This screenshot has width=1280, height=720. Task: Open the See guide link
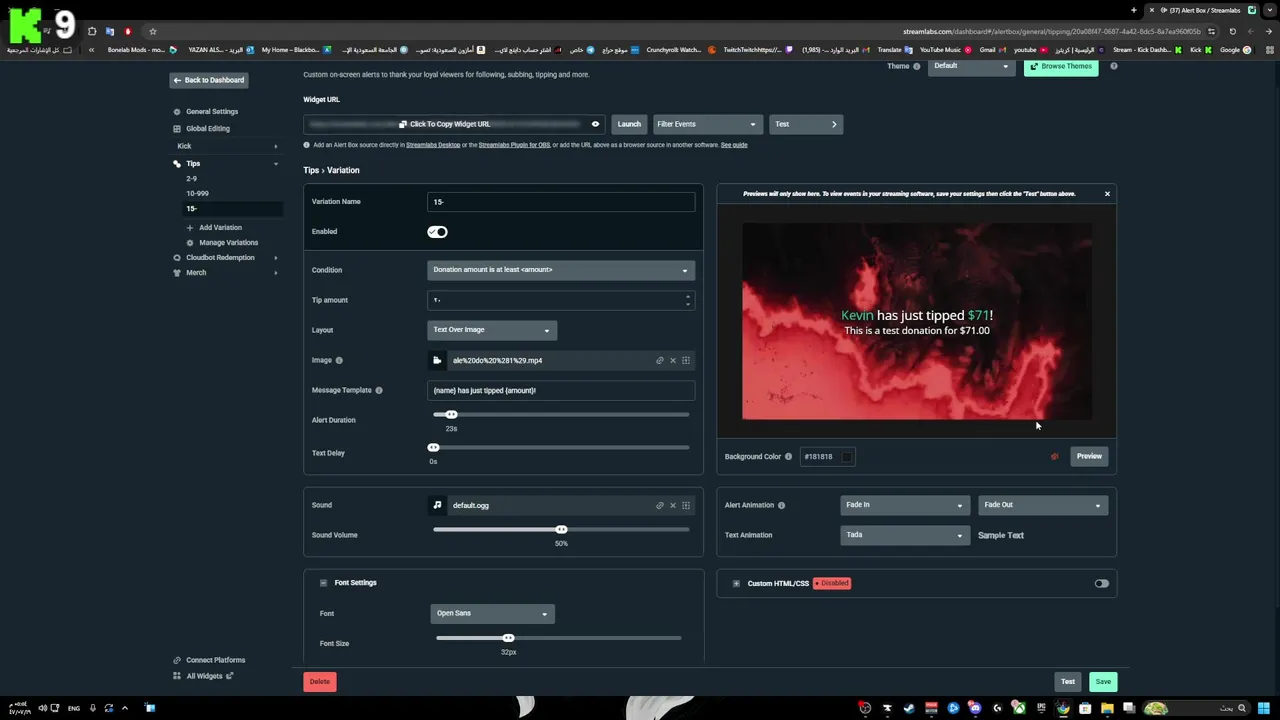click(734, 145)
